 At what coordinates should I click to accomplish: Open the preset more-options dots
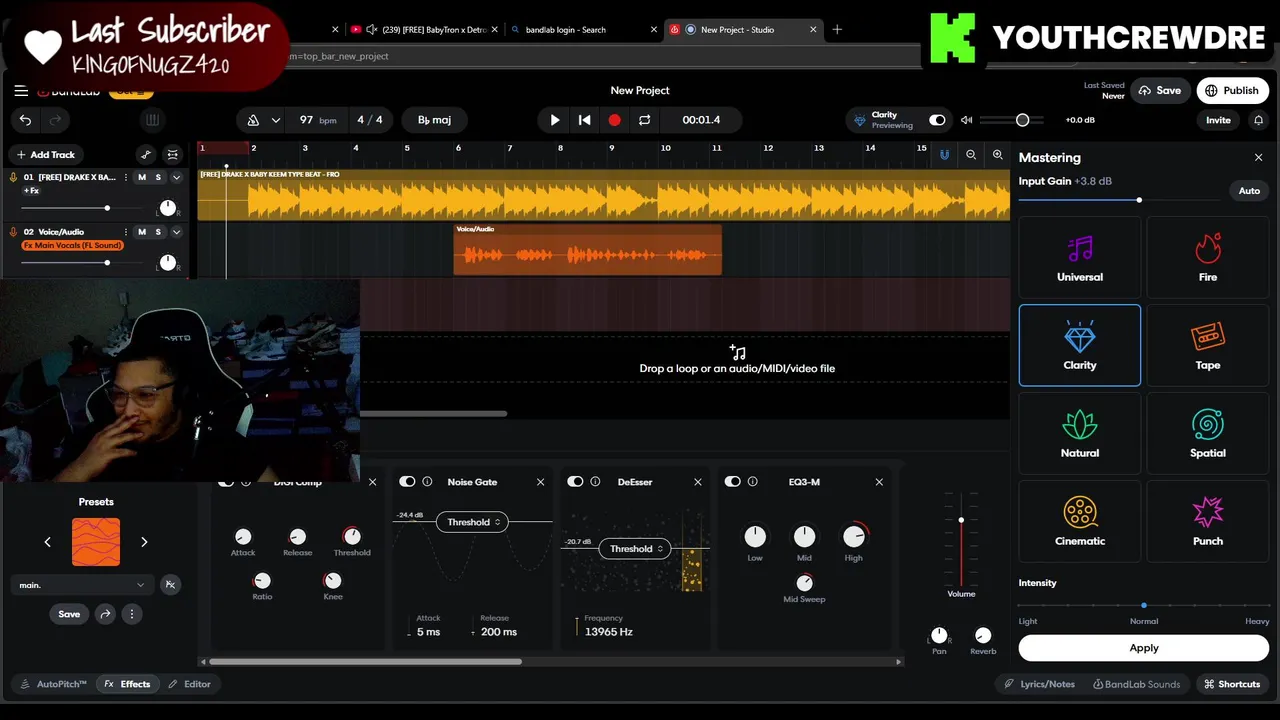131,614
